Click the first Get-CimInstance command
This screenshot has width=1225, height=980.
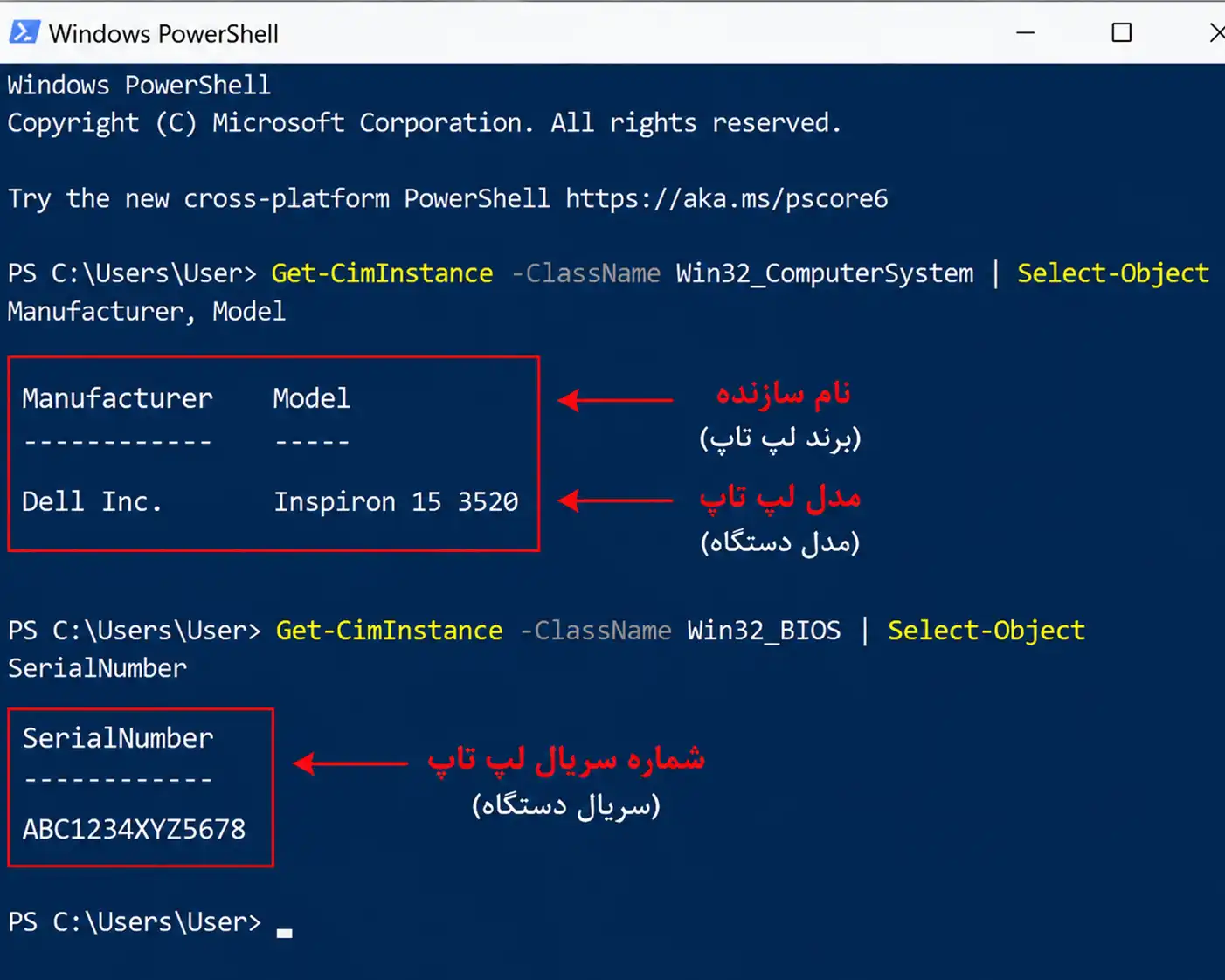(382, 273)
